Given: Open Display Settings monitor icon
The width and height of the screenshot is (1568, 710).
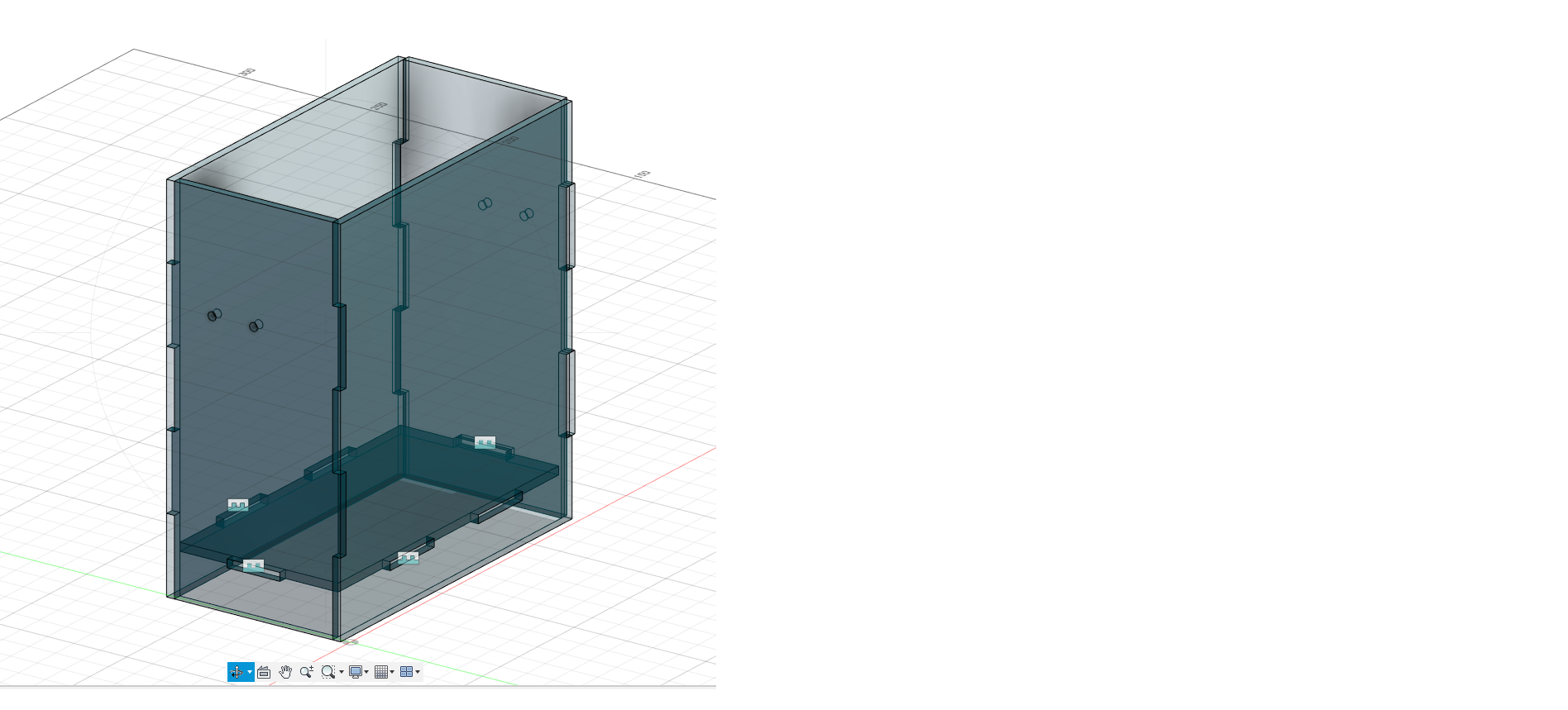Looking at the screenshot, I should click(x=355, y=672).
